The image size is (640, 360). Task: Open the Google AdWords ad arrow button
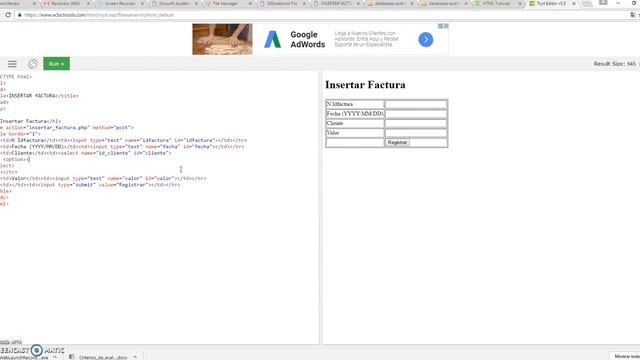click(425, 40)
